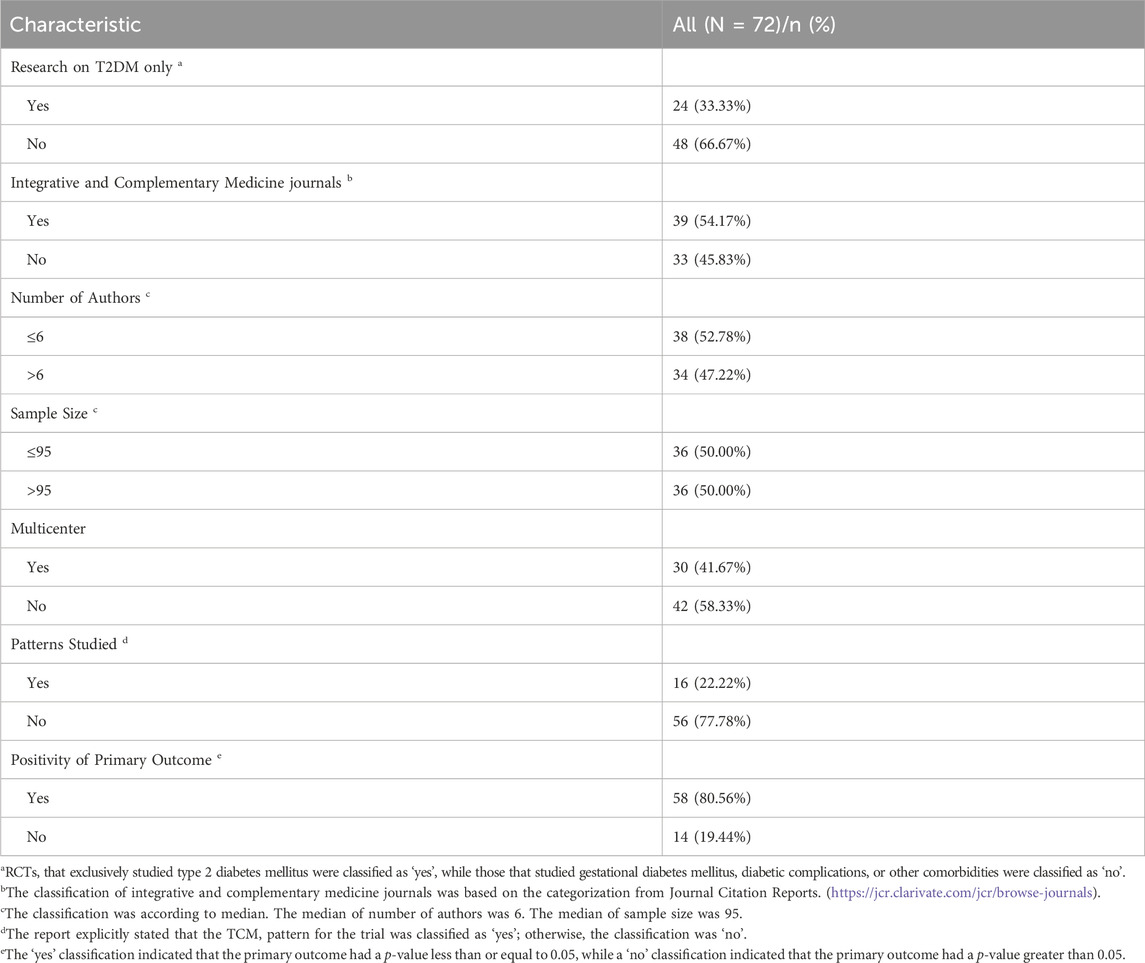The height and width of the screenshot is (963, 1145).
Task: Click the "All (N = 72)/n (%)" header
Action: point(754,24)
